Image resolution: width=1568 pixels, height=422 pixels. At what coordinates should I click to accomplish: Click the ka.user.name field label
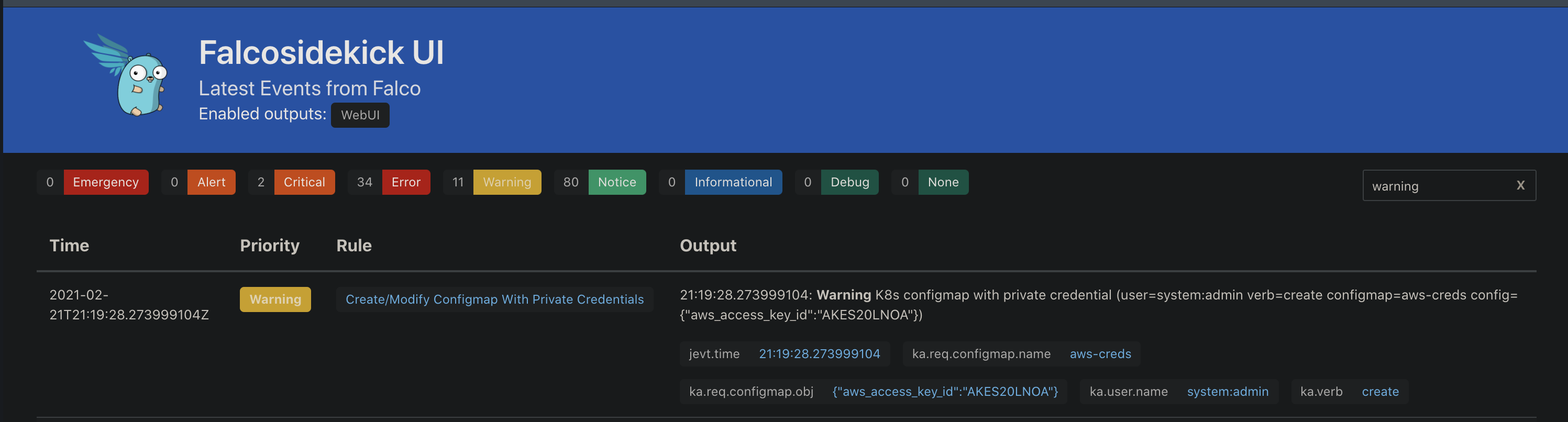pos(1129,392)
